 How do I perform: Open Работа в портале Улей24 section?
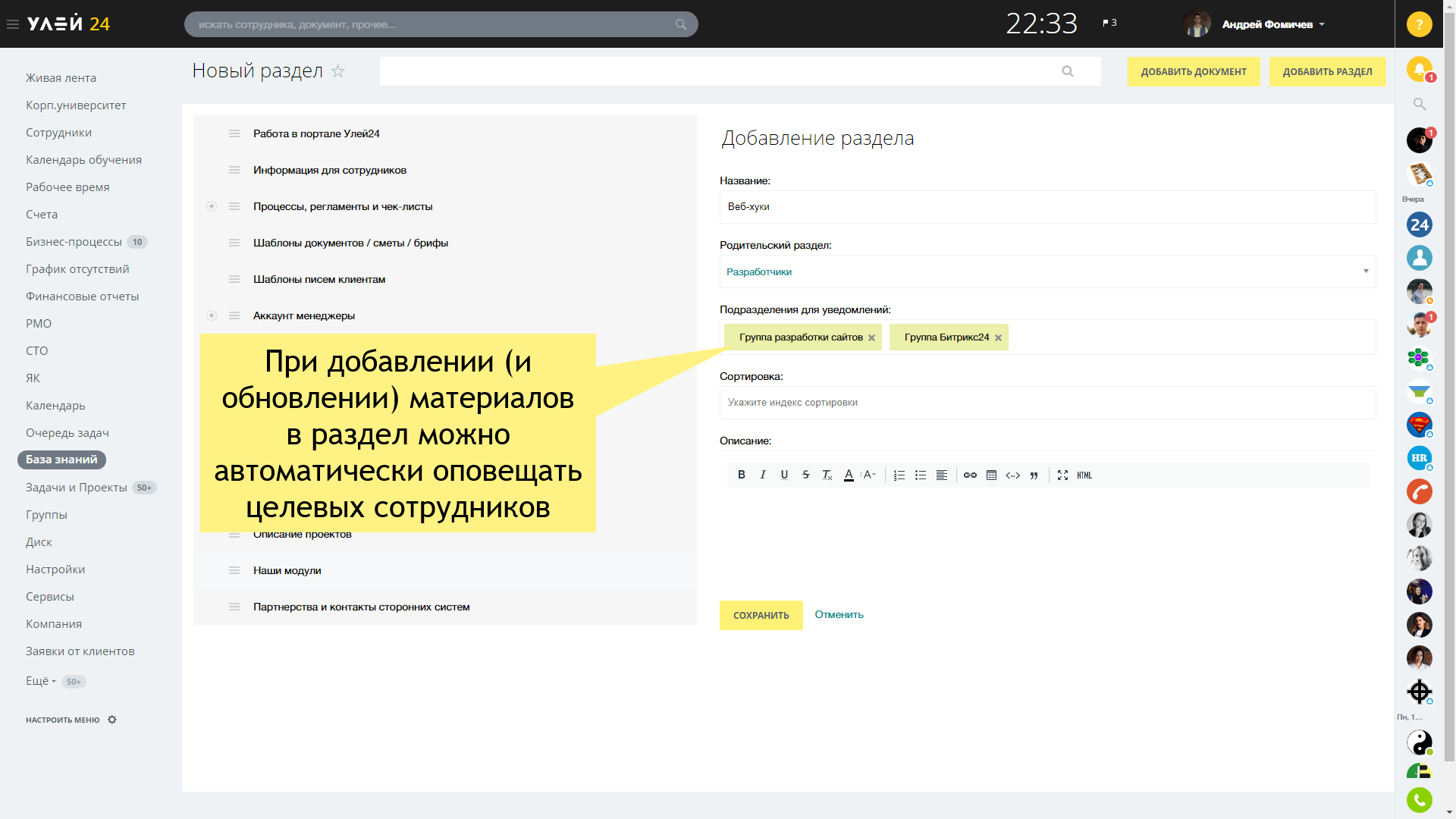(316, 133)
